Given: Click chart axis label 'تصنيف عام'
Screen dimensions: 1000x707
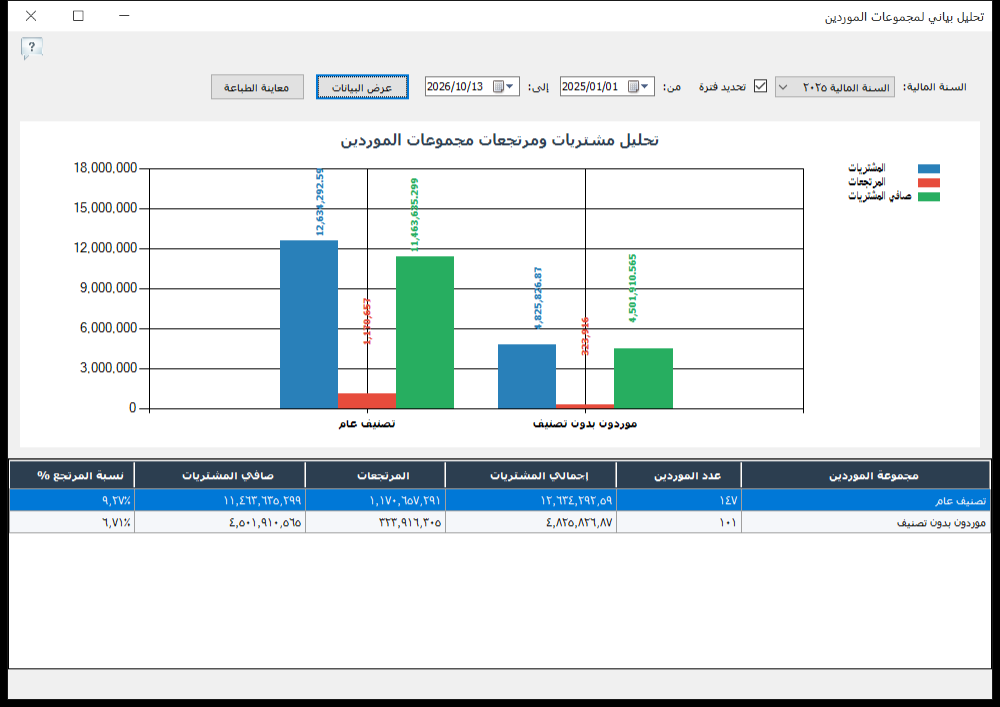Looking at the screenshot, I should click(x=367, y=423).
